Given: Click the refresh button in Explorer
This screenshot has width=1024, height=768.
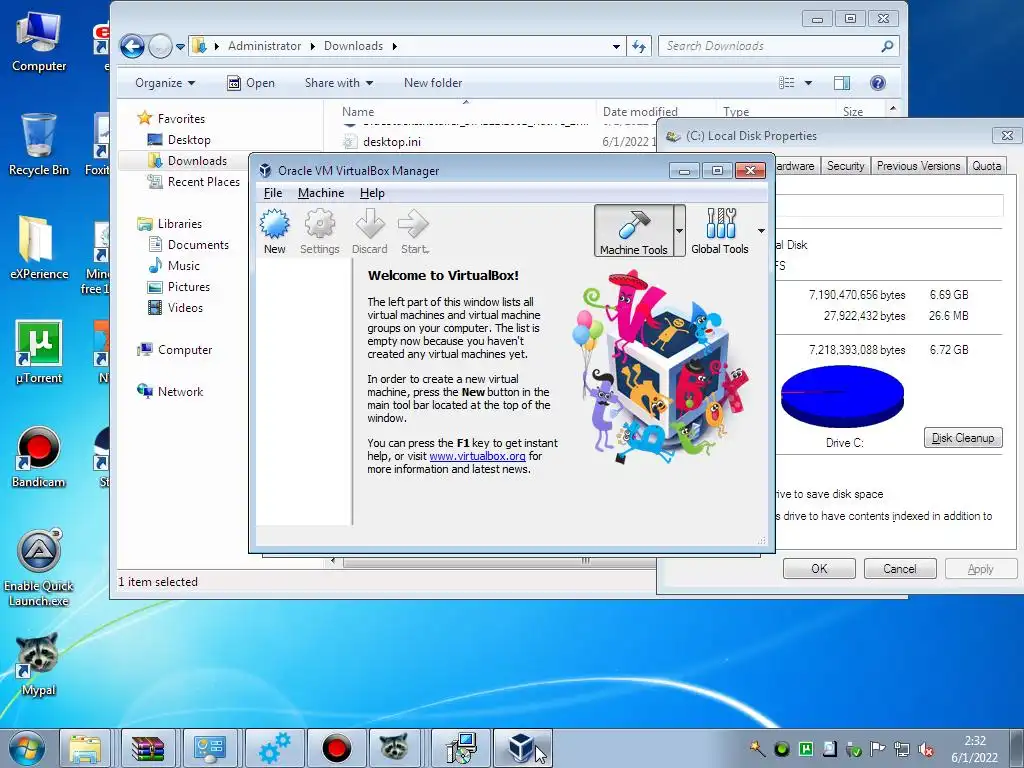Looking at the screenshot, I should [639, 46].
